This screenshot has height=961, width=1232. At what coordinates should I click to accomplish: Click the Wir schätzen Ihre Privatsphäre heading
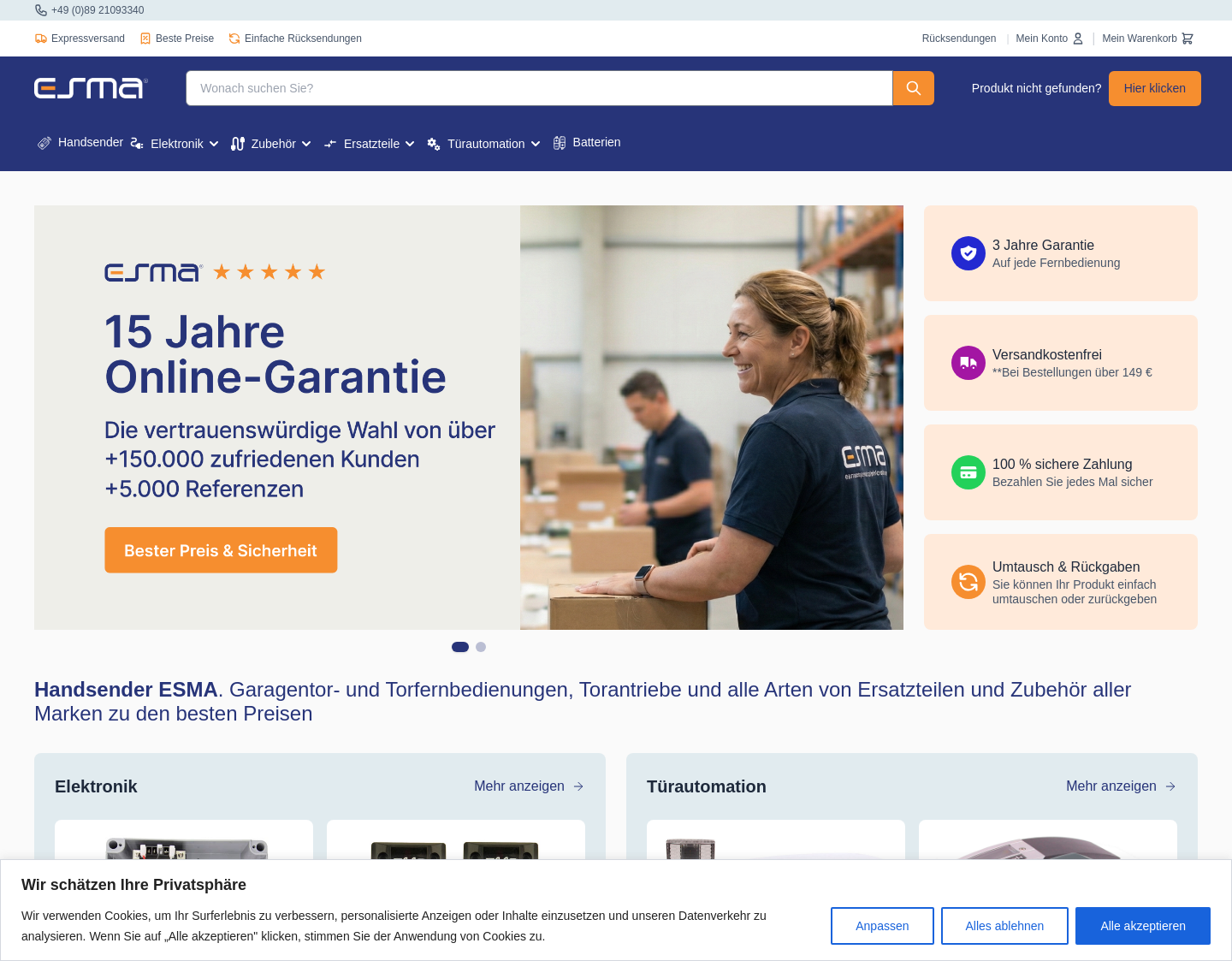tap(133, 885)
